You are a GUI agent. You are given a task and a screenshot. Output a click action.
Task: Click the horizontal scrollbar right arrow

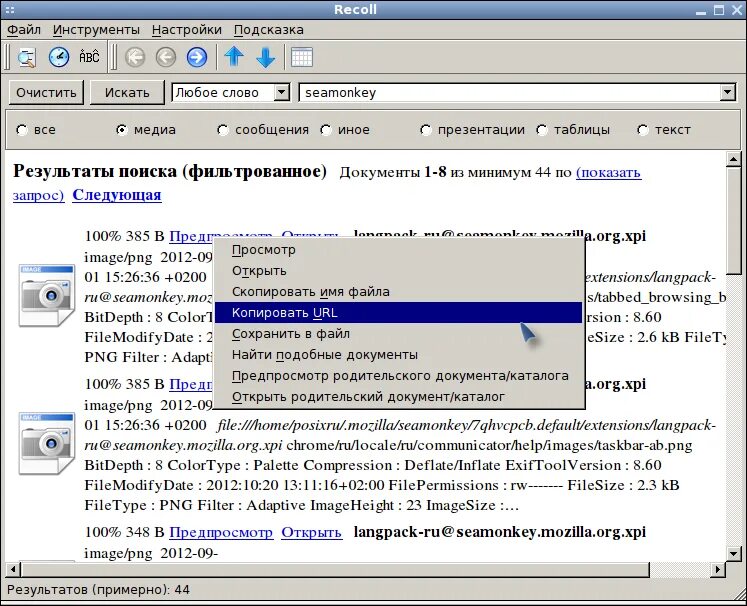[x=718, y=569]
